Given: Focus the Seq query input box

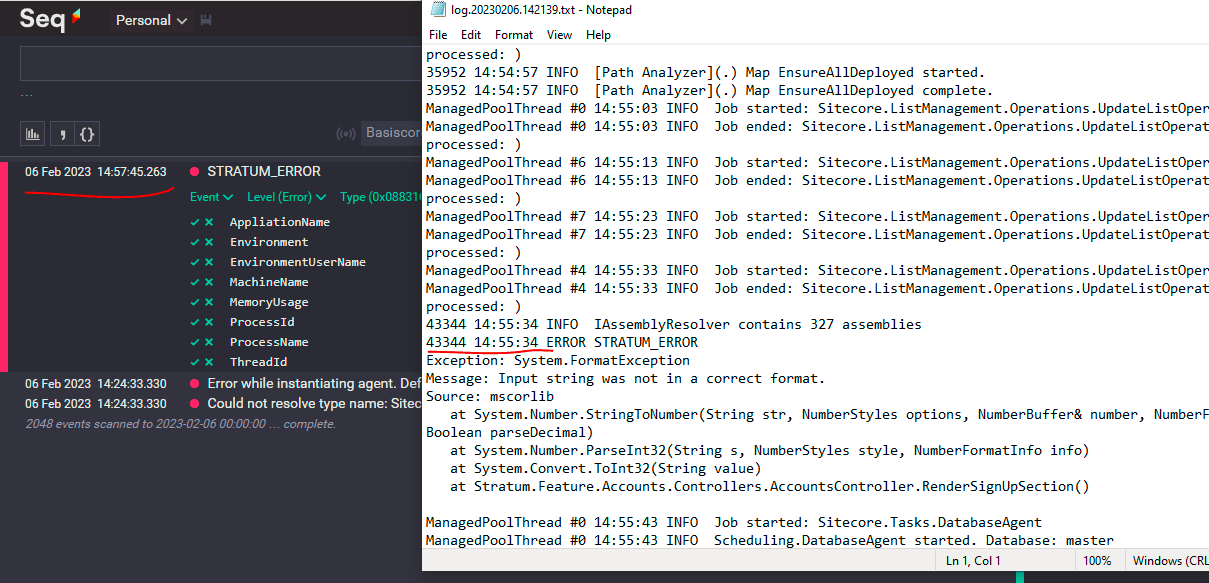Looking at the screenshot, I should pos(220,64).
